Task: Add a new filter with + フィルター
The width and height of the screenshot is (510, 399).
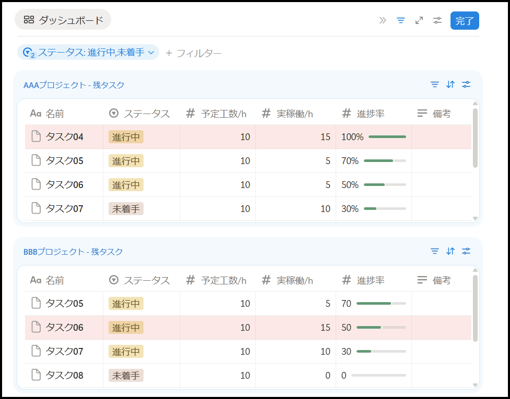Action: [x=193, y=53]
